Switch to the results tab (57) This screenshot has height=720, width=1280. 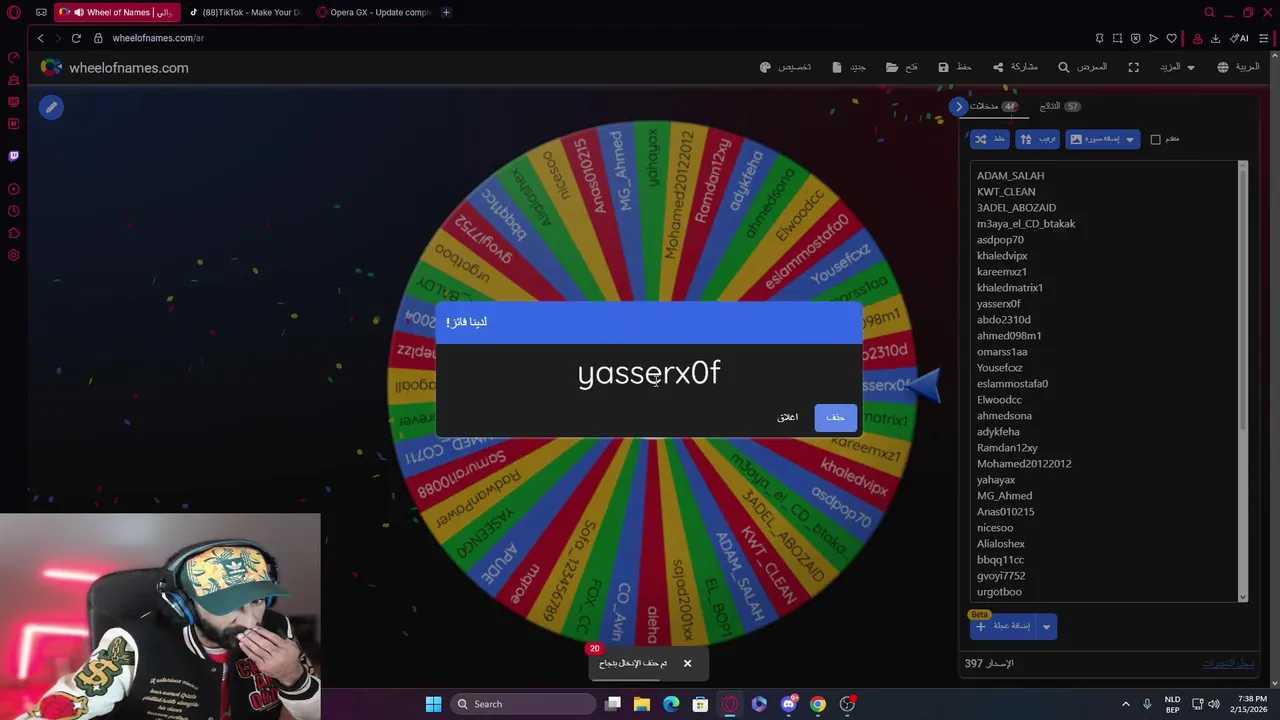coord(1060,106)
